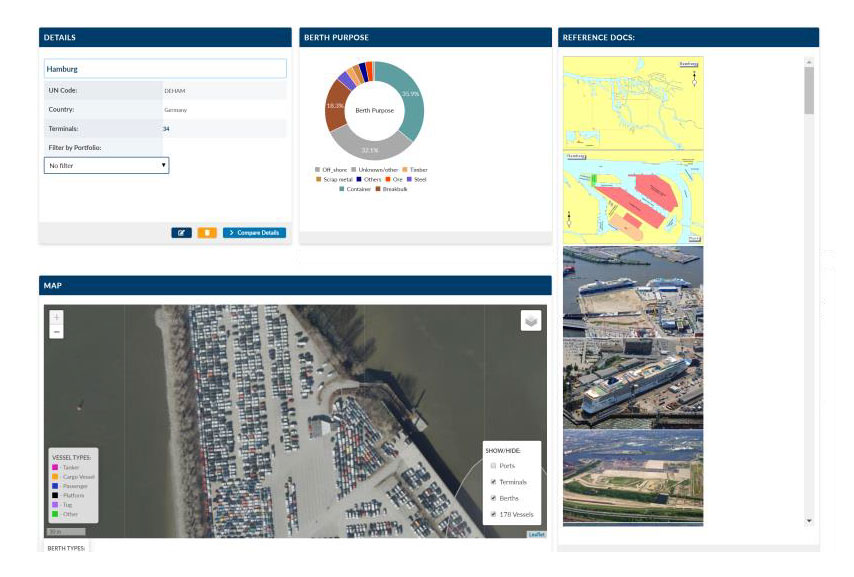Screen dimensions: 854x577
Task: Open the red terminal area chart thumbnail
Action: (633, 198)
